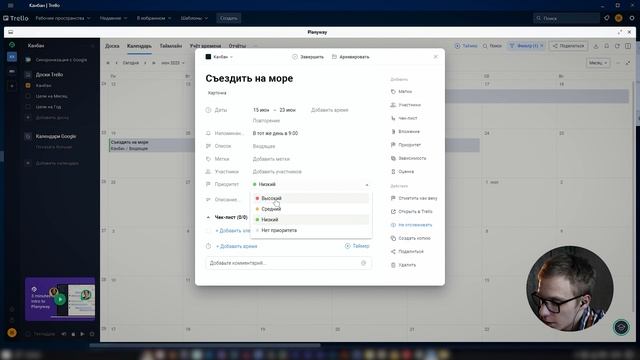640x360 pixels.
Task: Click the Trello search field
Action: click(567, 18)
